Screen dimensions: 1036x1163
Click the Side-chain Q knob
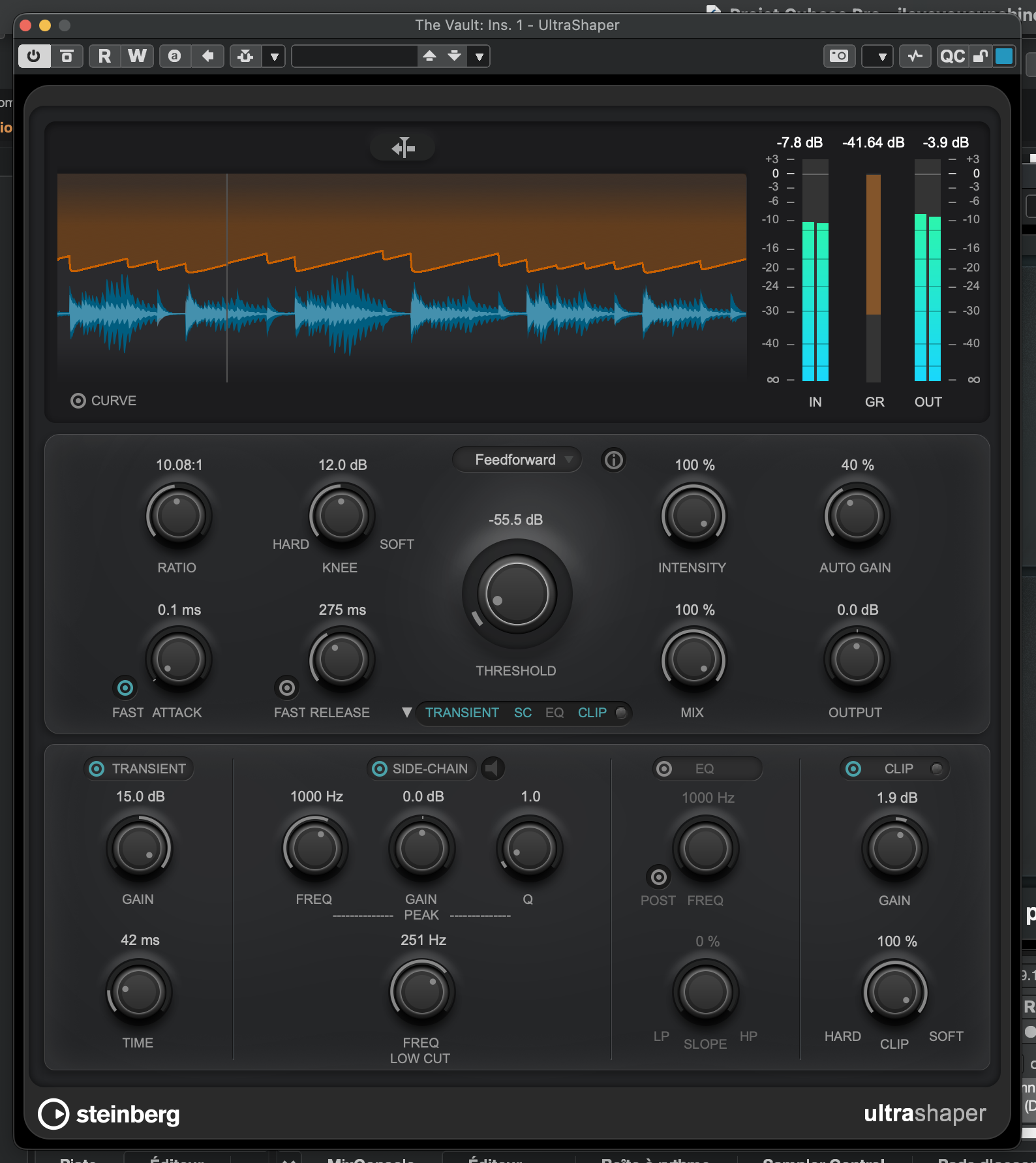[529, 848]
